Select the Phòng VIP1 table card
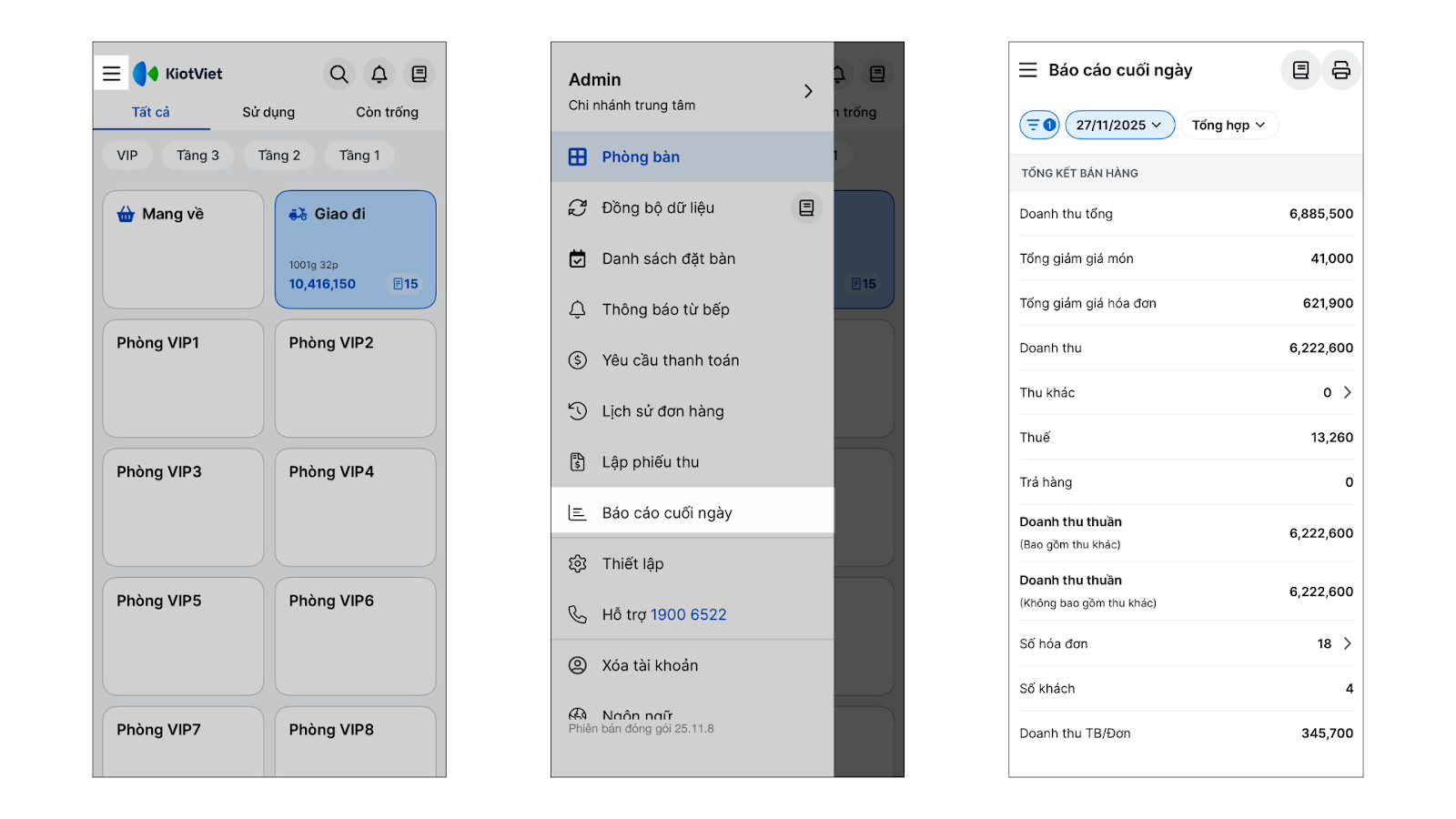Screen dimensions: 1456x819 pyautogui.click(x=183, y=379)
